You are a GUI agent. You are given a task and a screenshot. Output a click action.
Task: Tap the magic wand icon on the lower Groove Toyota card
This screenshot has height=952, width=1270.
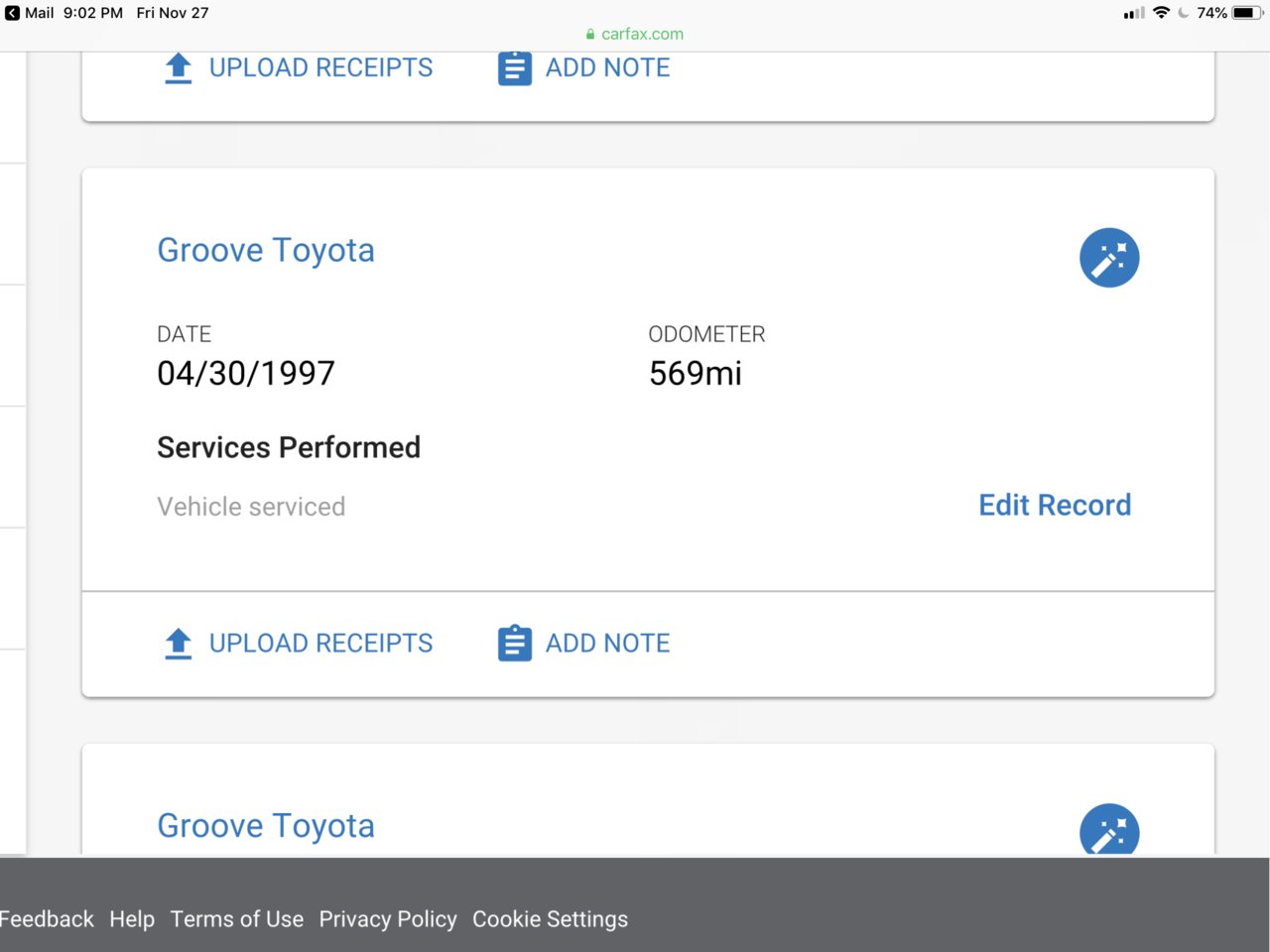[x=1109, y=829]
